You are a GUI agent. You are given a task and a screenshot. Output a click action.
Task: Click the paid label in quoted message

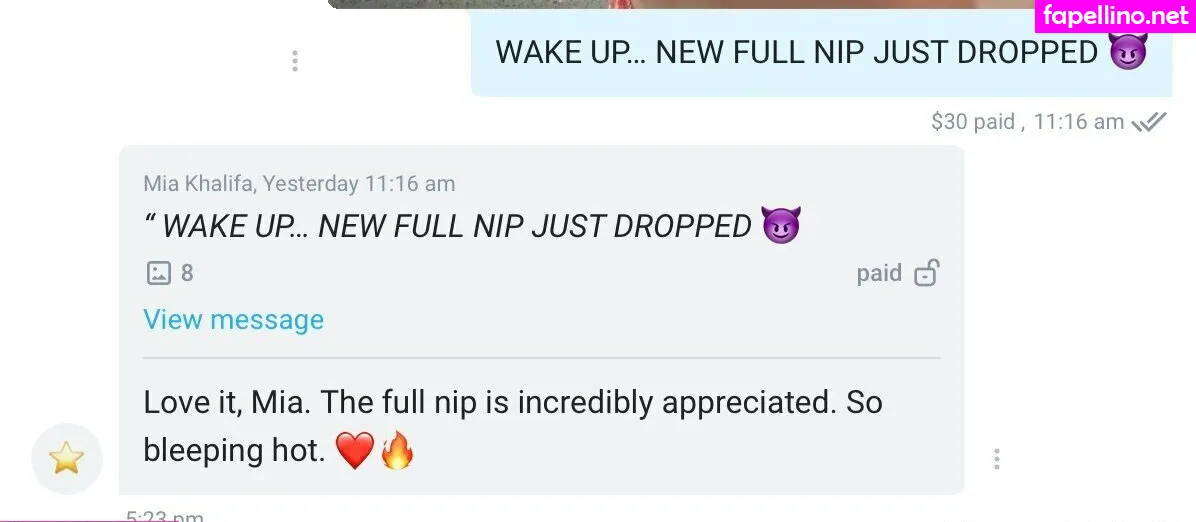point(879,273)
